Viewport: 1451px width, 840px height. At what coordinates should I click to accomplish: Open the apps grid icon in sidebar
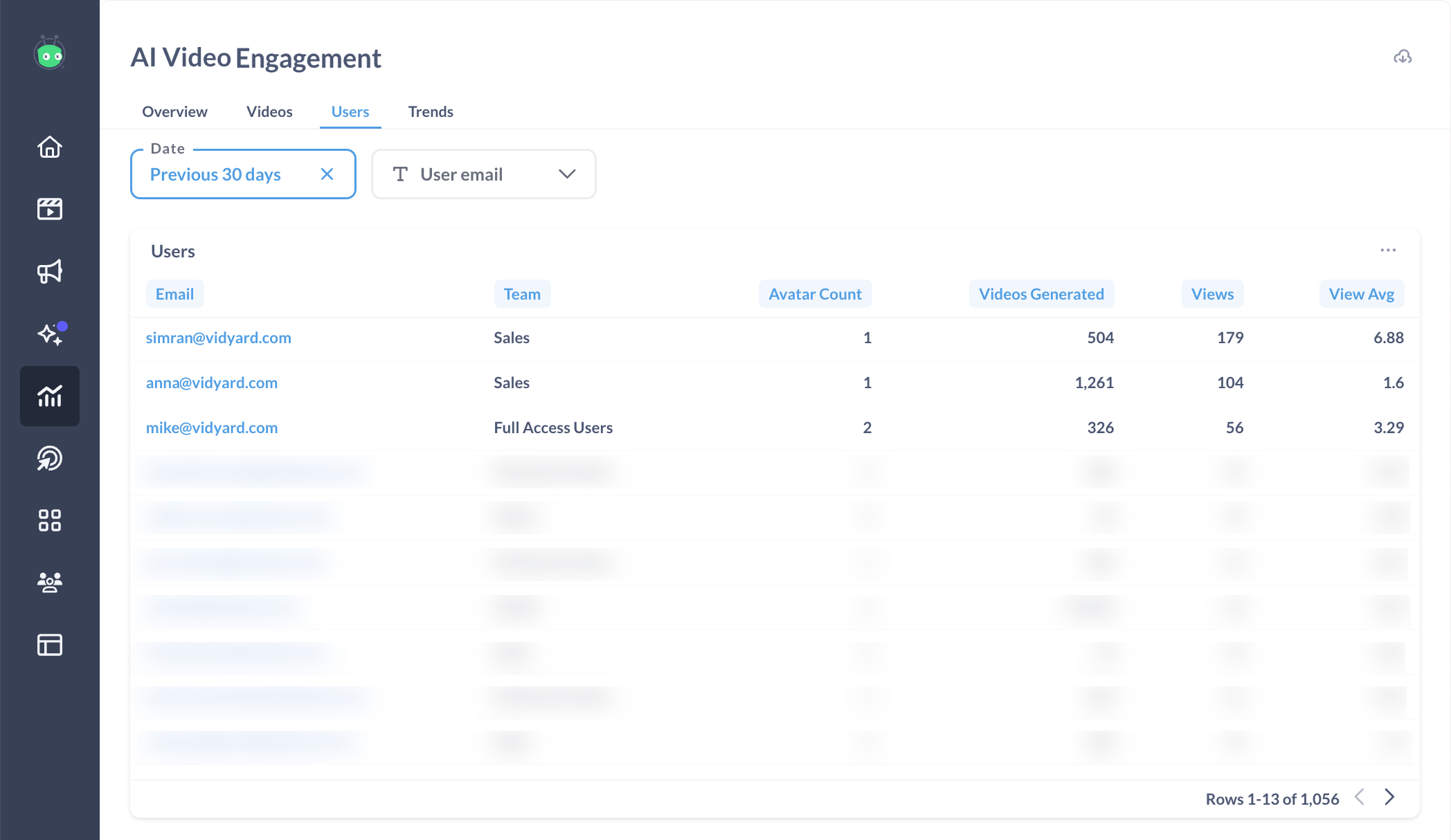pos(49,520)
